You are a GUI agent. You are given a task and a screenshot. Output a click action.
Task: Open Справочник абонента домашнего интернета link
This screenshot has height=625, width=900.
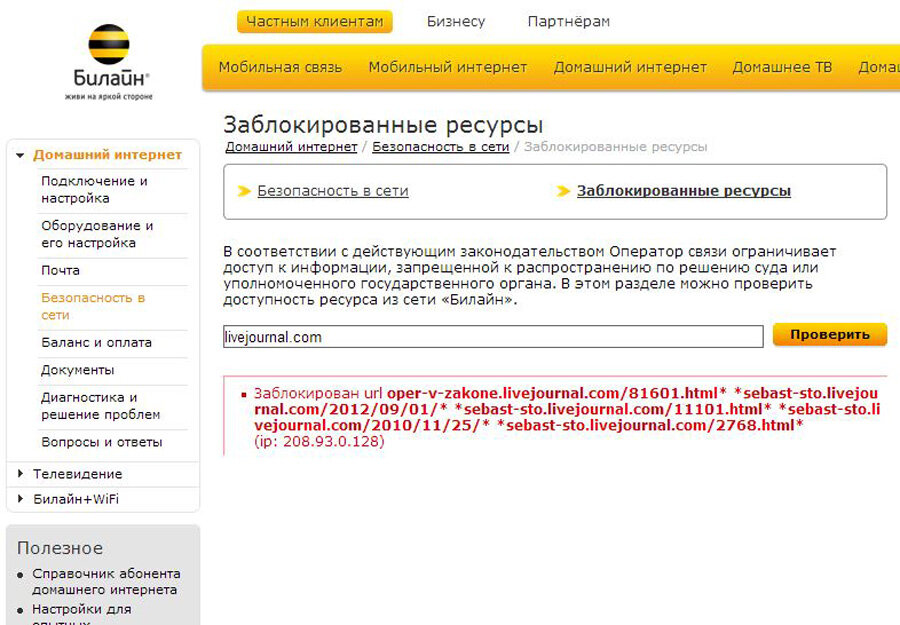pyautogui.click(x=106, y=581)
